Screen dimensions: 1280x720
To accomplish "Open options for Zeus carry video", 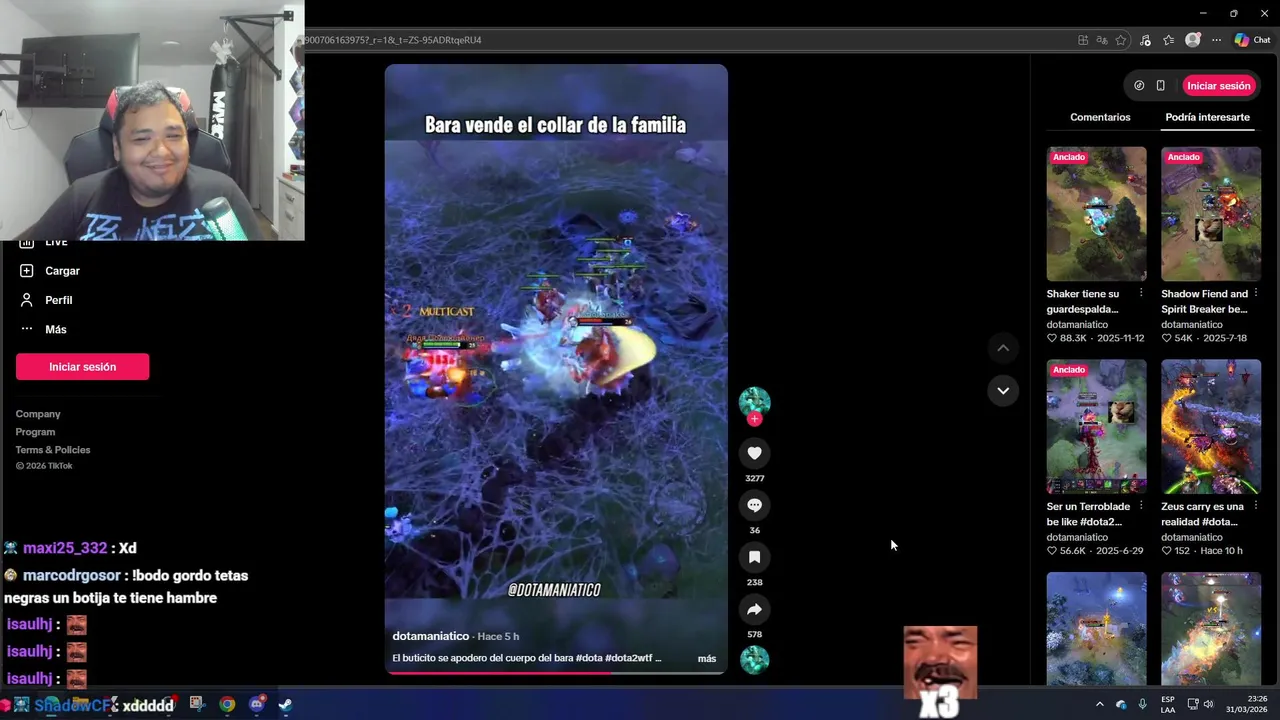I will (1256, 507).
